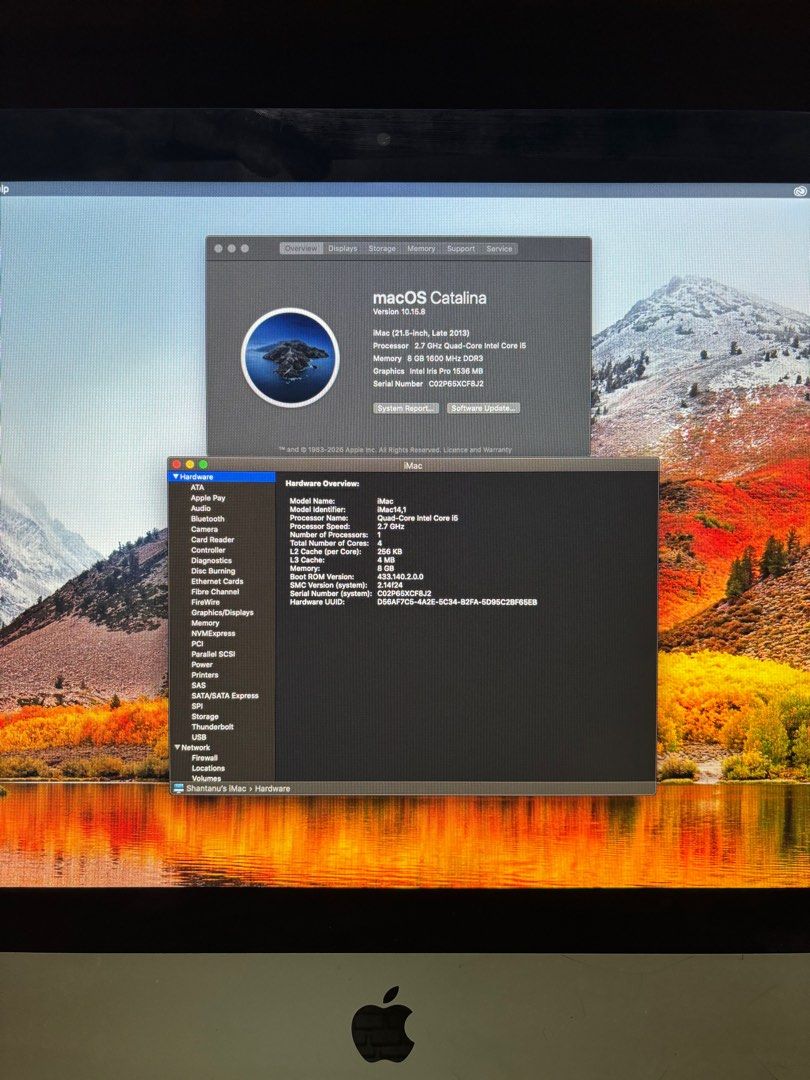Select Memory in the System Report sidebar
Viewport: 810px width, 1080px height.
pyautogui.click(x=205, y=623)
